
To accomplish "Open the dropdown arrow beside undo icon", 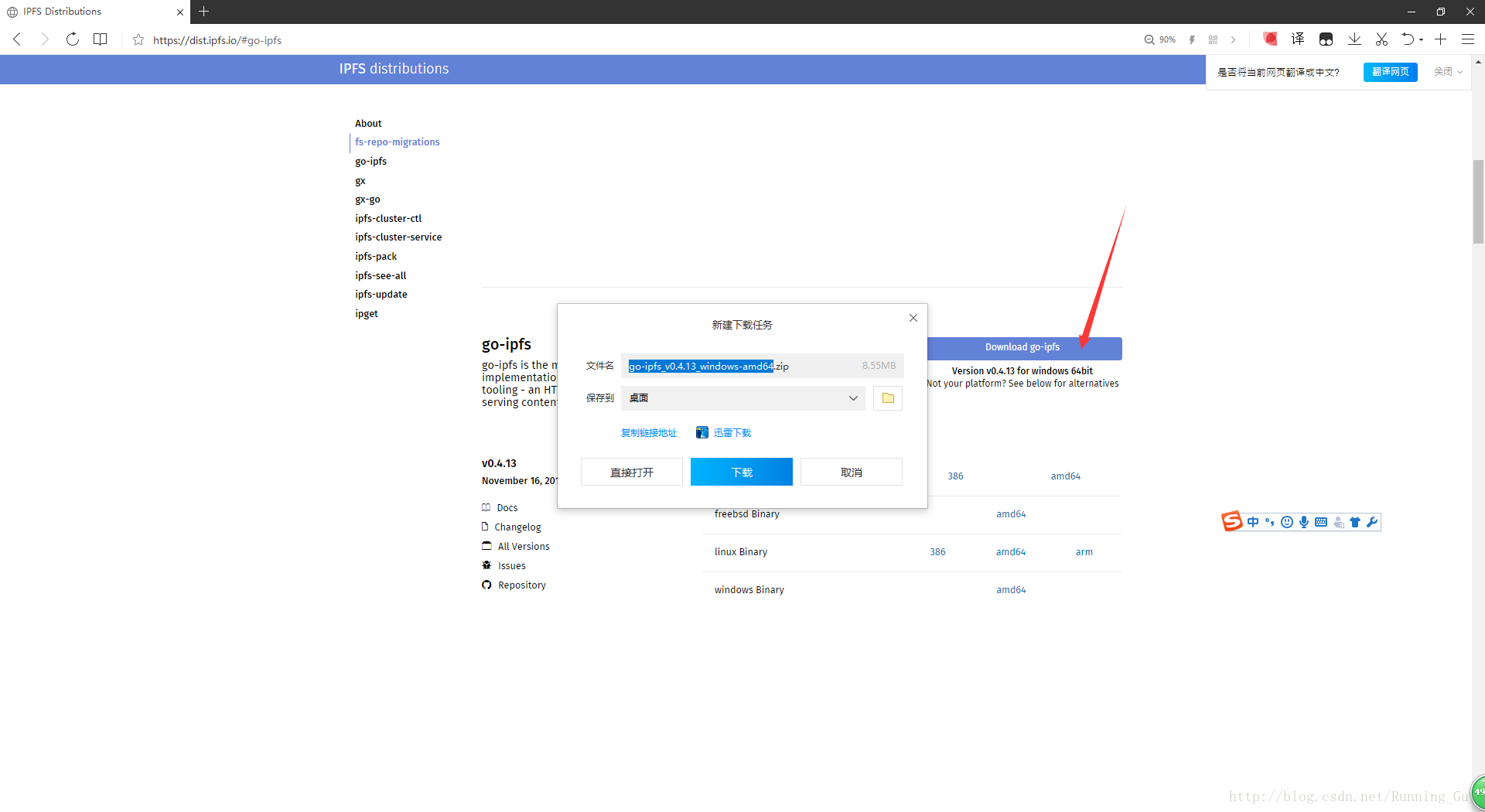I will 1422,39.
